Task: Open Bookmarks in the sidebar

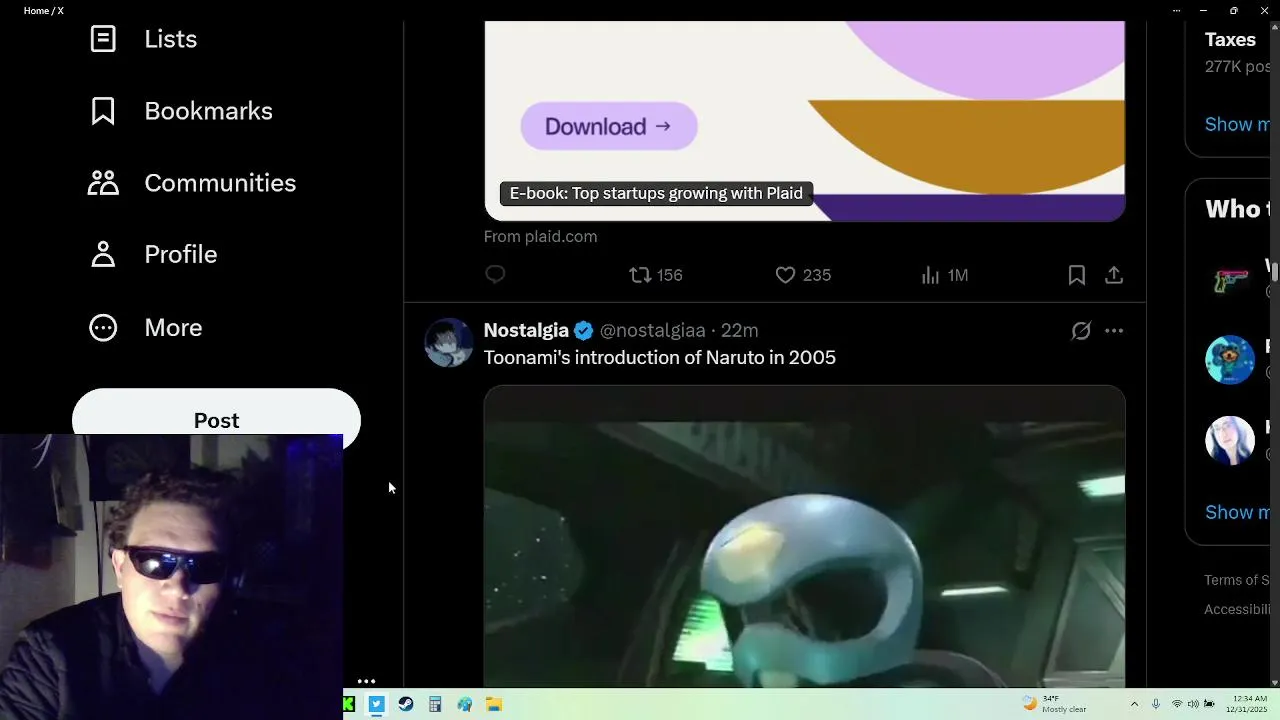Action: (181, 111)
